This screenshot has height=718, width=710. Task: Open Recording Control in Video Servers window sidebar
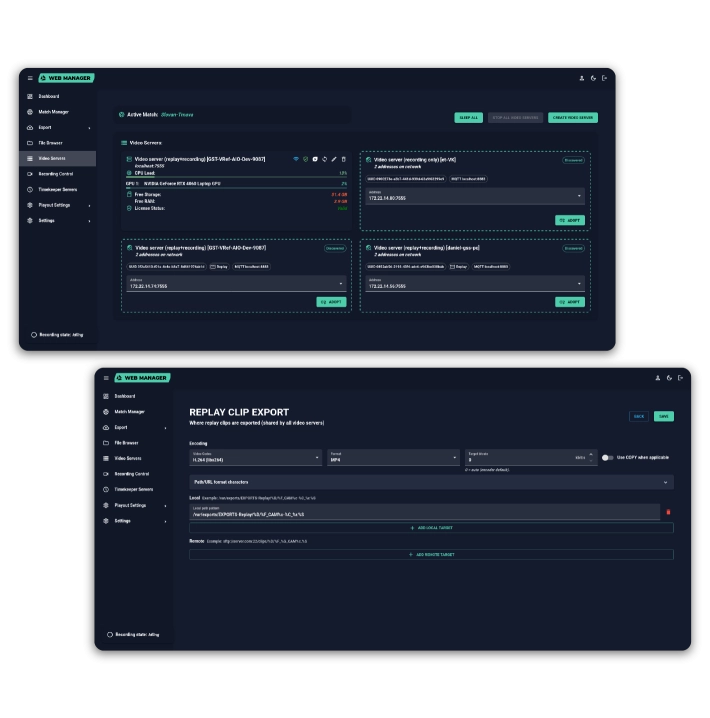pos(58,174)
